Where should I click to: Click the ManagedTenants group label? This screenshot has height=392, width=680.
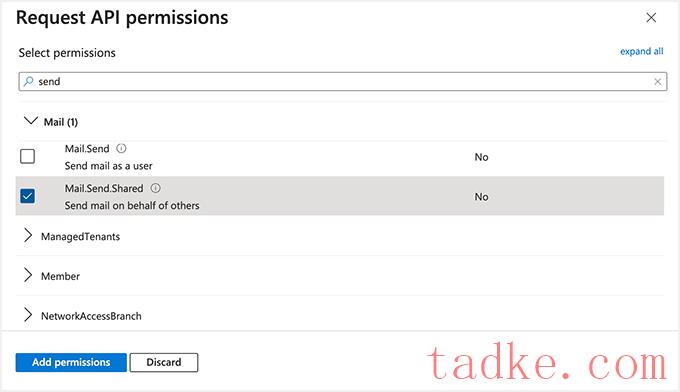[x=81, y=237]
